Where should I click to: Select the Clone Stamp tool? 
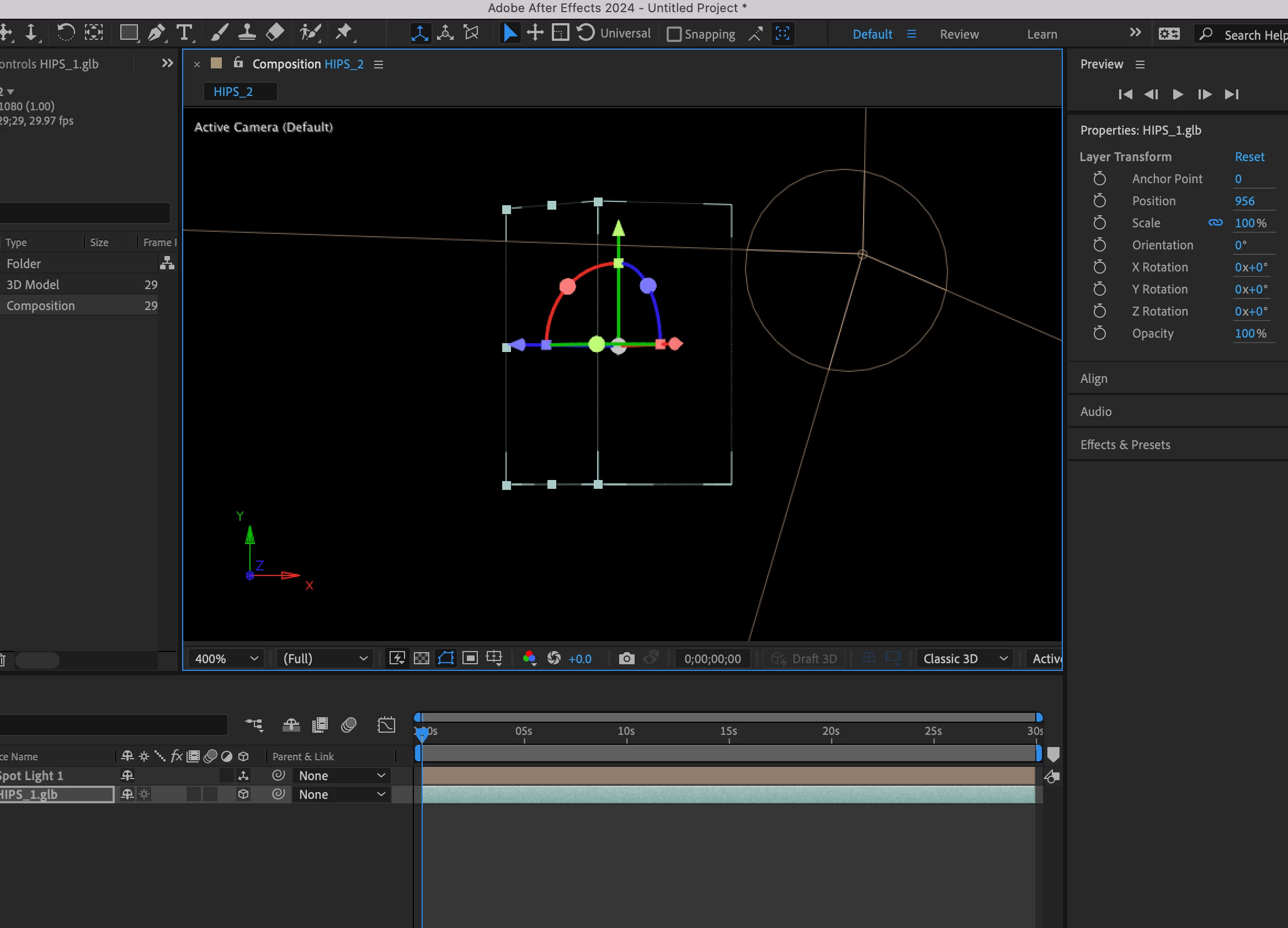(x=247, y=33)
